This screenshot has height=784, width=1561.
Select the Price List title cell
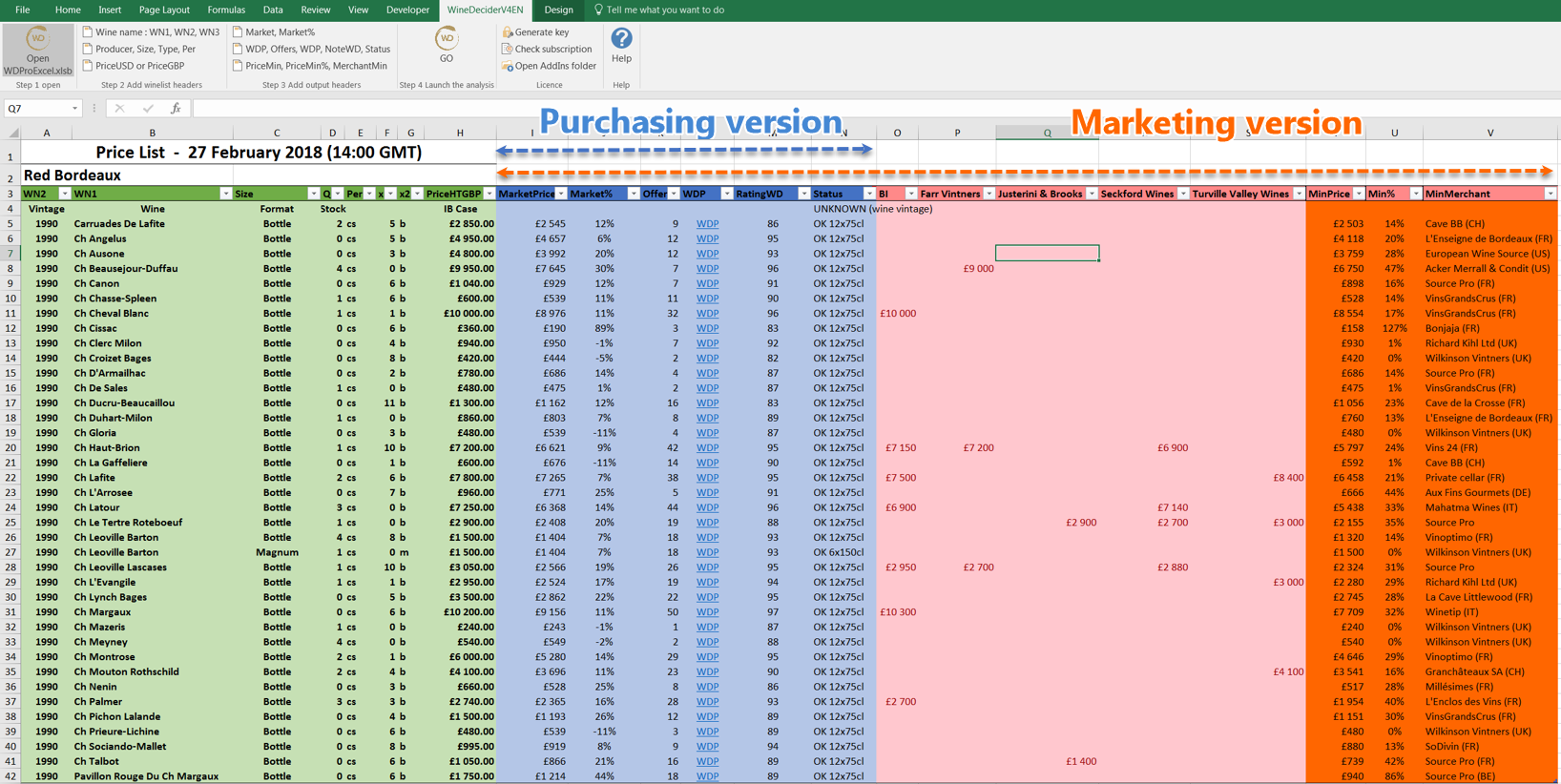coord(259,153)
